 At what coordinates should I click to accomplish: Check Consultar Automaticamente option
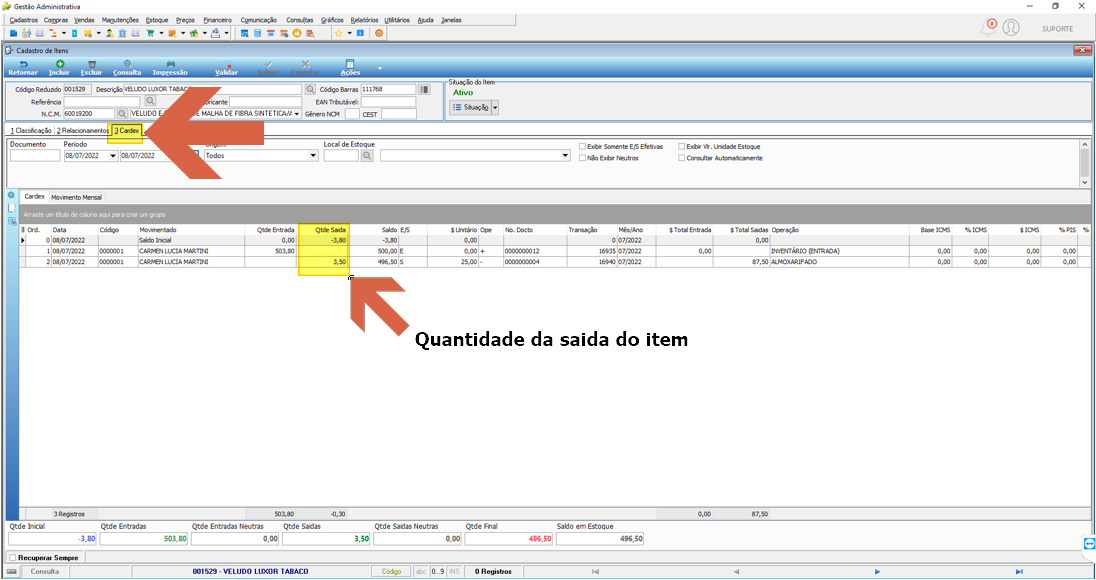point(682,158)
